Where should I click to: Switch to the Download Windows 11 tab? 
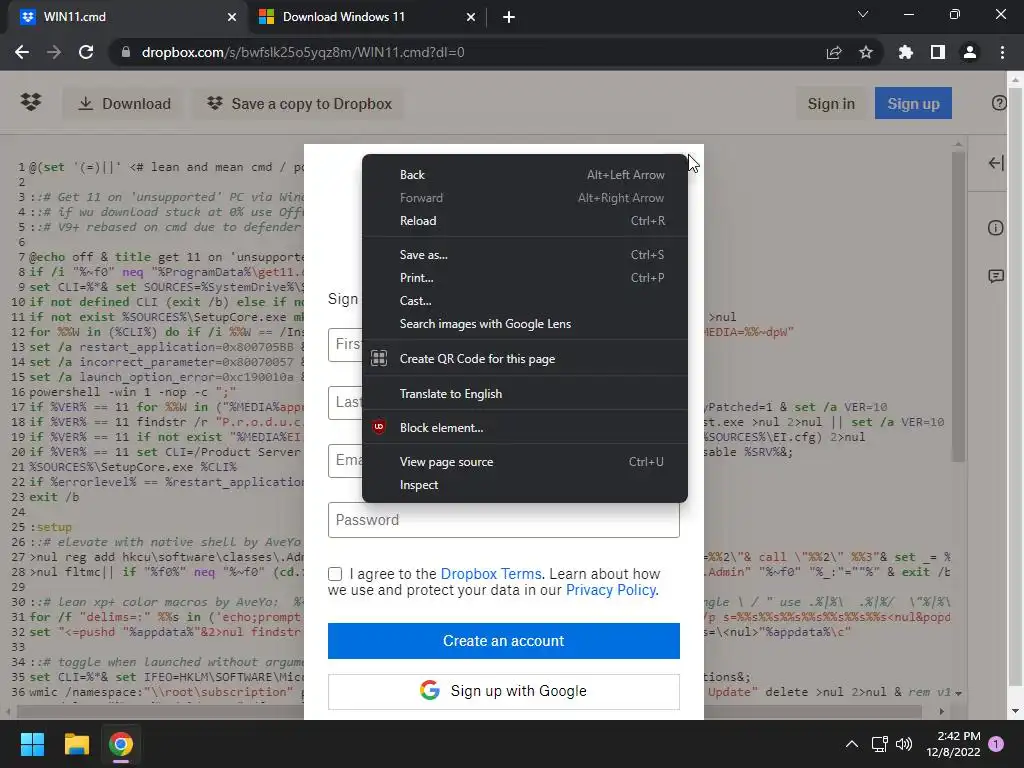point(368,17)
